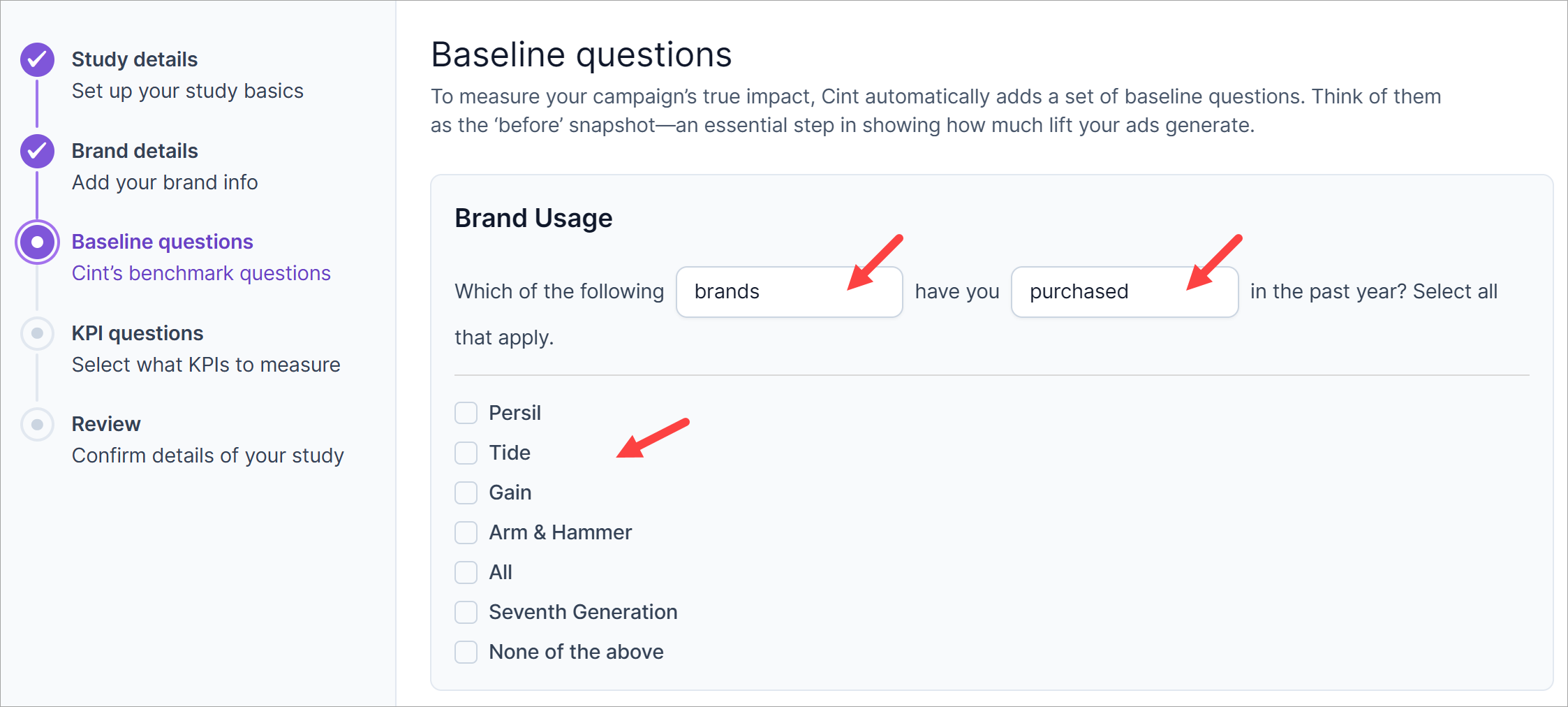This screenshot has width=1568, height=707.
Task: Select the None of the above checkbox
Action: click(x=466, y=652)
